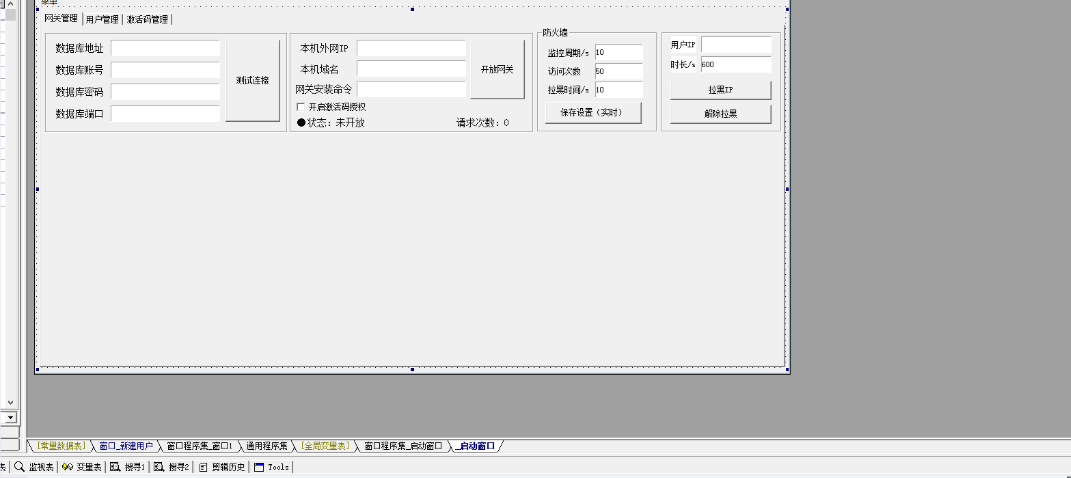Viewport: 1071px width, 478px height.
Task: Select the _启动窗口 document tab
Action: pyautogui.click(x=474, y=446)
